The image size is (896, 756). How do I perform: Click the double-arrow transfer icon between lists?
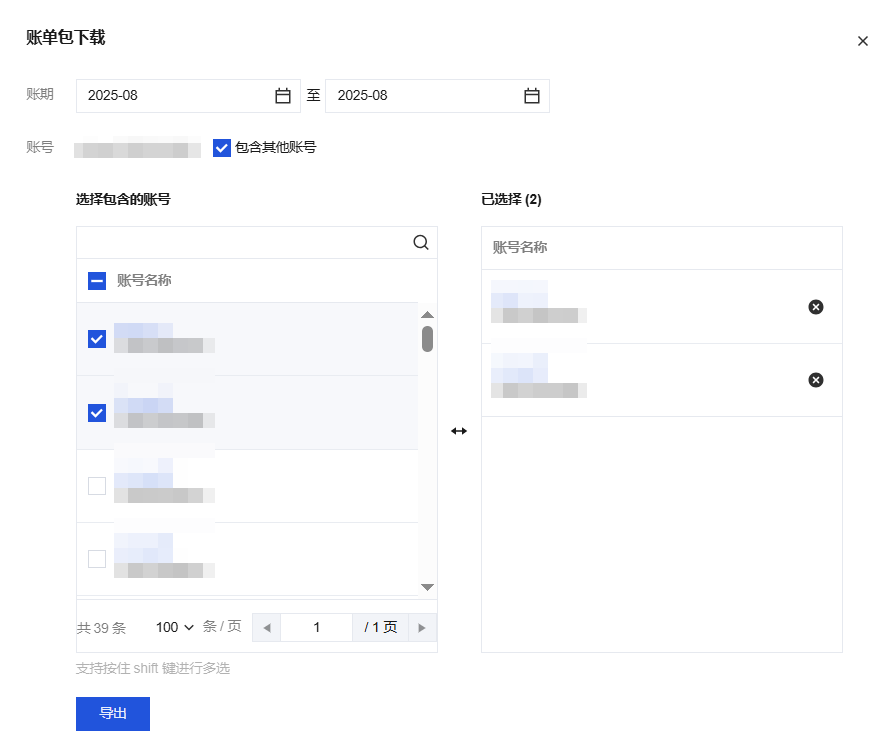pos(459,431)
